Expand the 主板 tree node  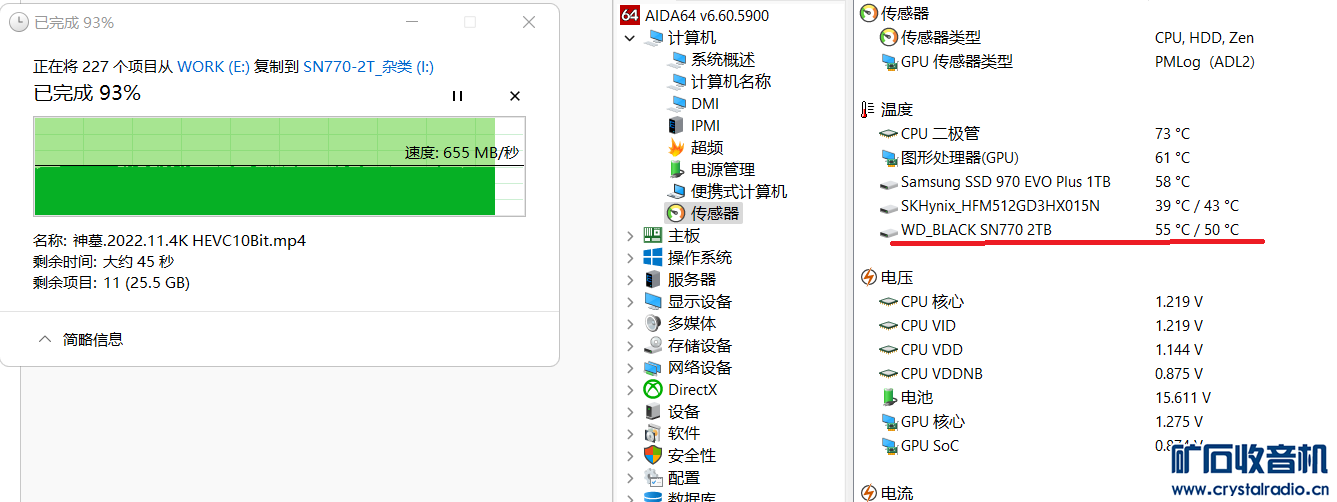[629, 236]
